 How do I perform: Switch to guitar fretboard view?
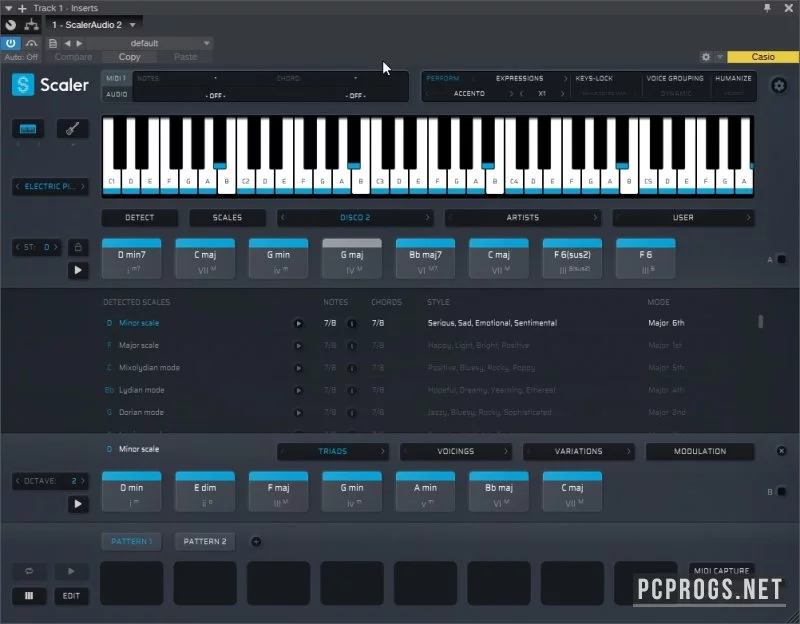coord(72,129)
